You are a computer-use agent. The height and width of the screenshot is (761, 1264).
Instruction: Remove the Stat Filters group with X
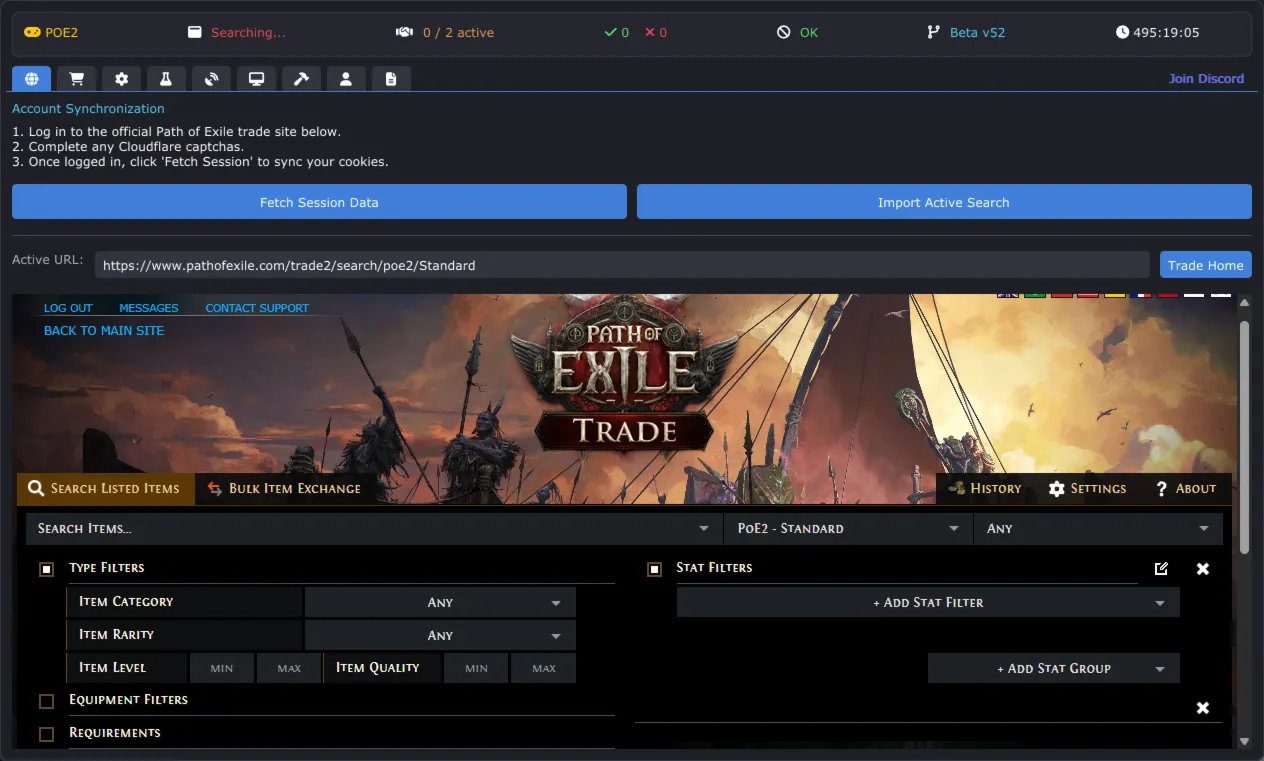click(1203, 568)
